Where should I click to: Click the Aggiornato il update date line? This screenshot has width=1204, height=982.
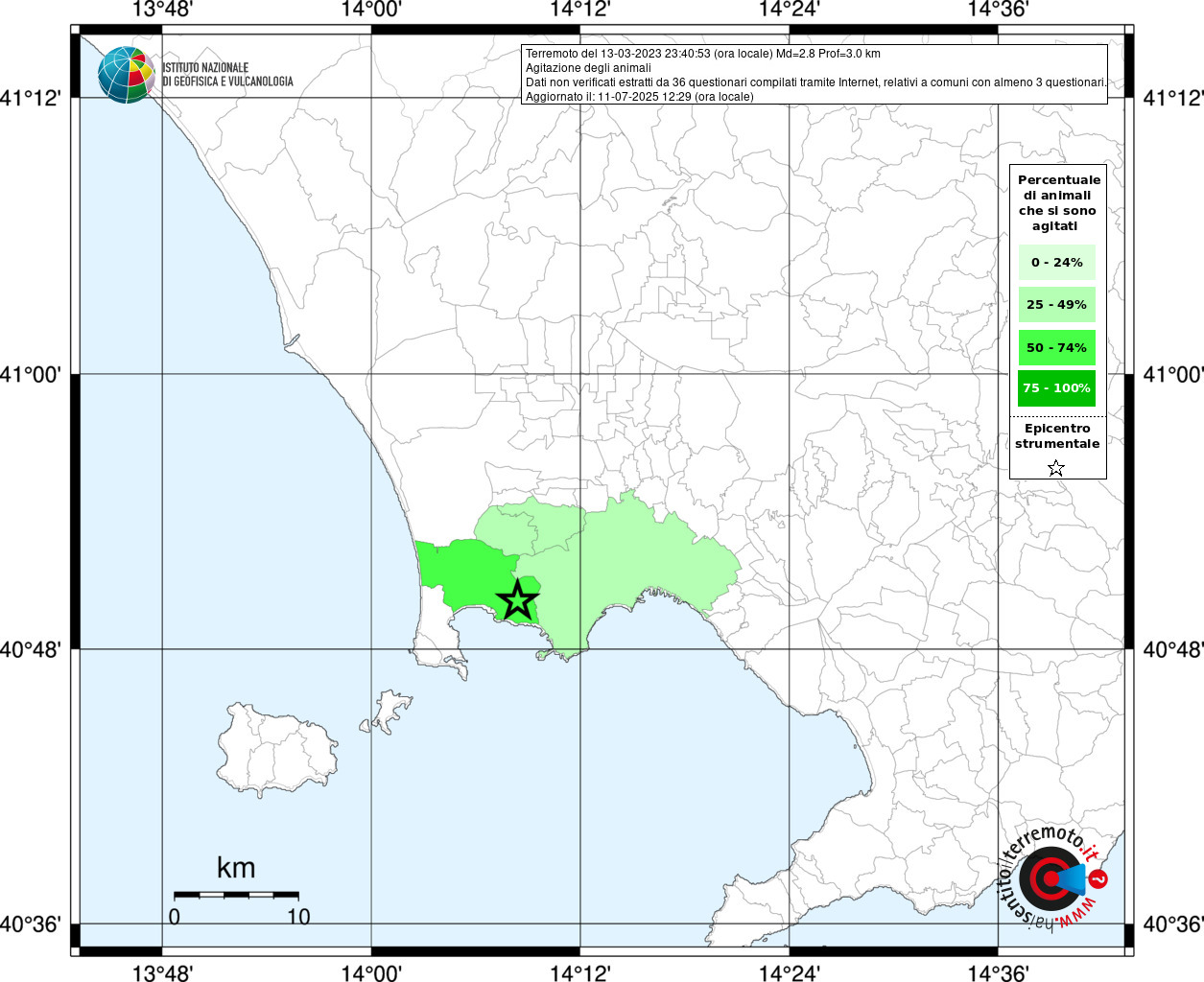click(x=639, y=97)
